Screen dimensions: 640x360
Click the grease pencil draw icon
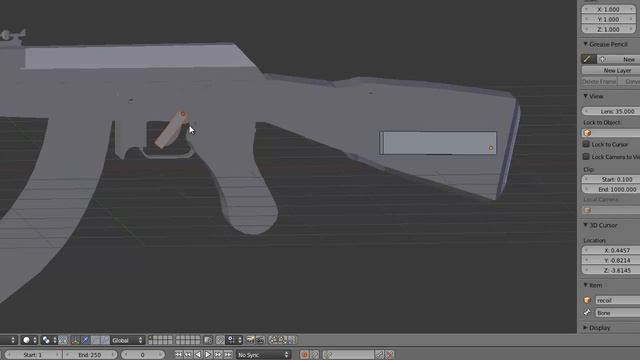click(588, 59)
